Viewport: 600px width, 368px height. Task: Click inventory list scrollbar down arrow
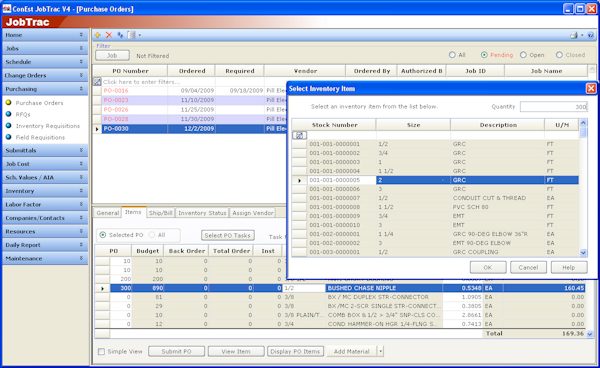pyautogui.click(x=583, y=252)
